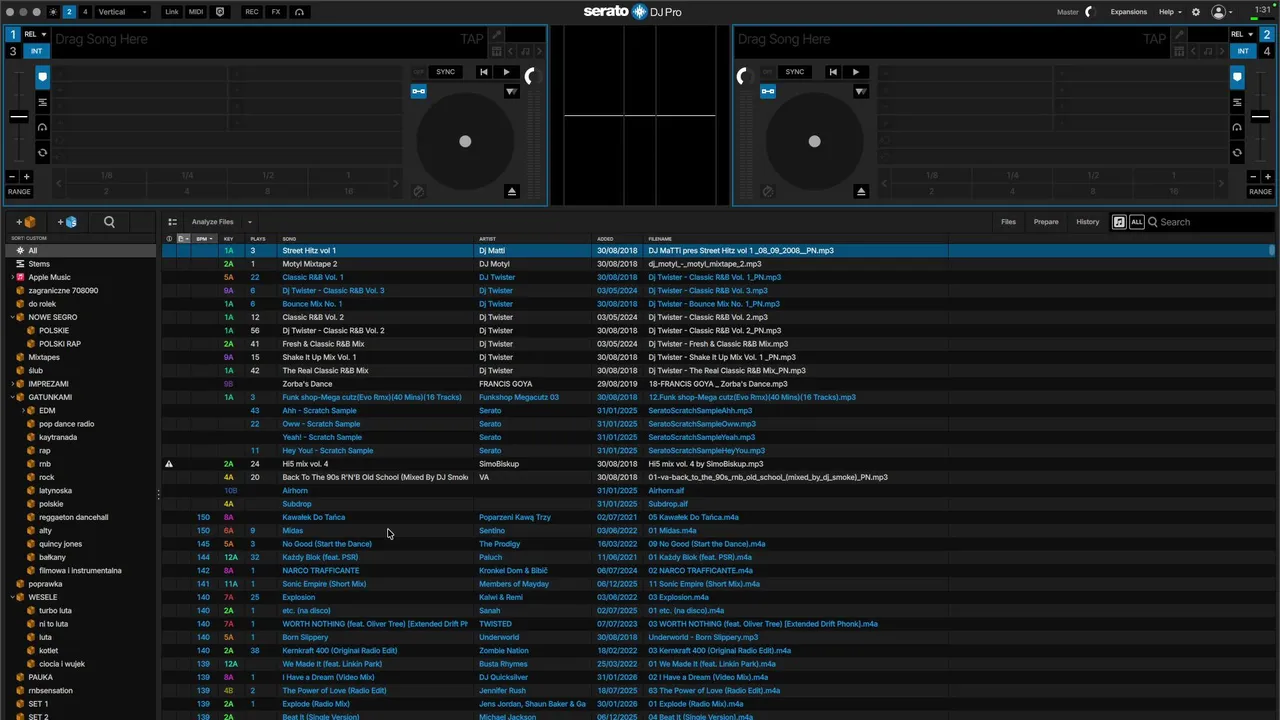Open the Files panel tab
The image size is (1280, 720).
pos(1008,222)
